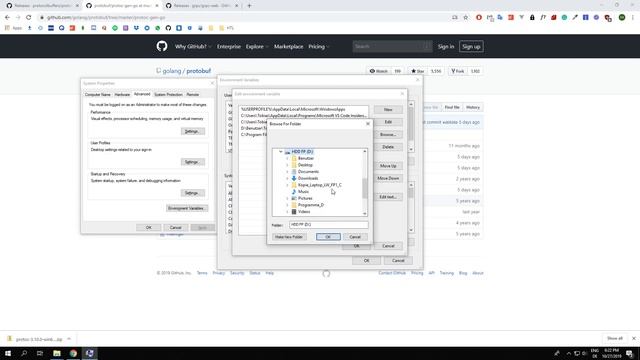The width and height of the screenshot is (640, 360).
Task: Open Marketplace in the GitHub header
Action: point(289,47)
